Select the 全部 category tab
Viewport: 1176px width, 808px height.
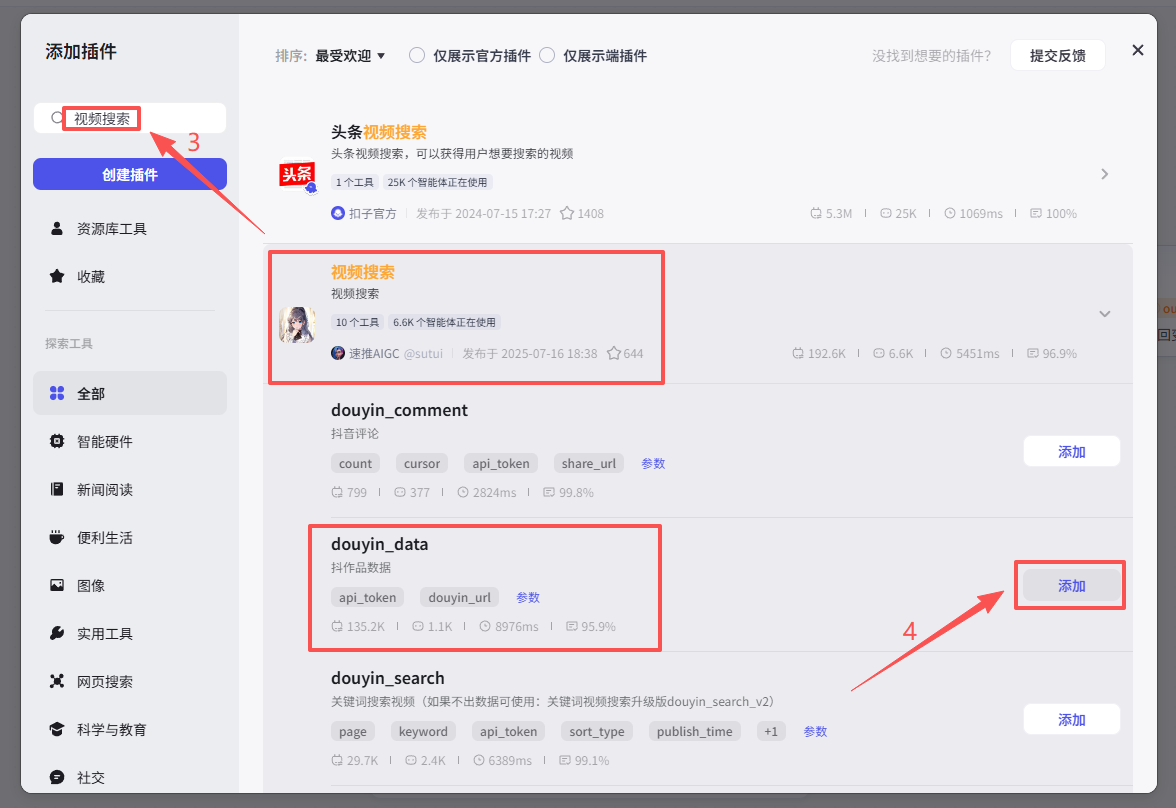130,394
